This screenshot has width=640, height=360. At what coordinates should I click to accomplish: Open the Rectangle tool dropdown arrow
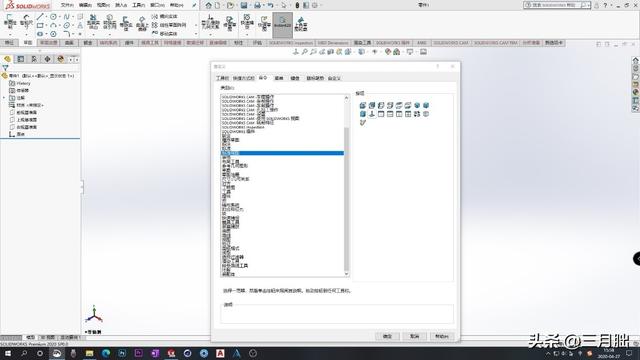[47, 25]
